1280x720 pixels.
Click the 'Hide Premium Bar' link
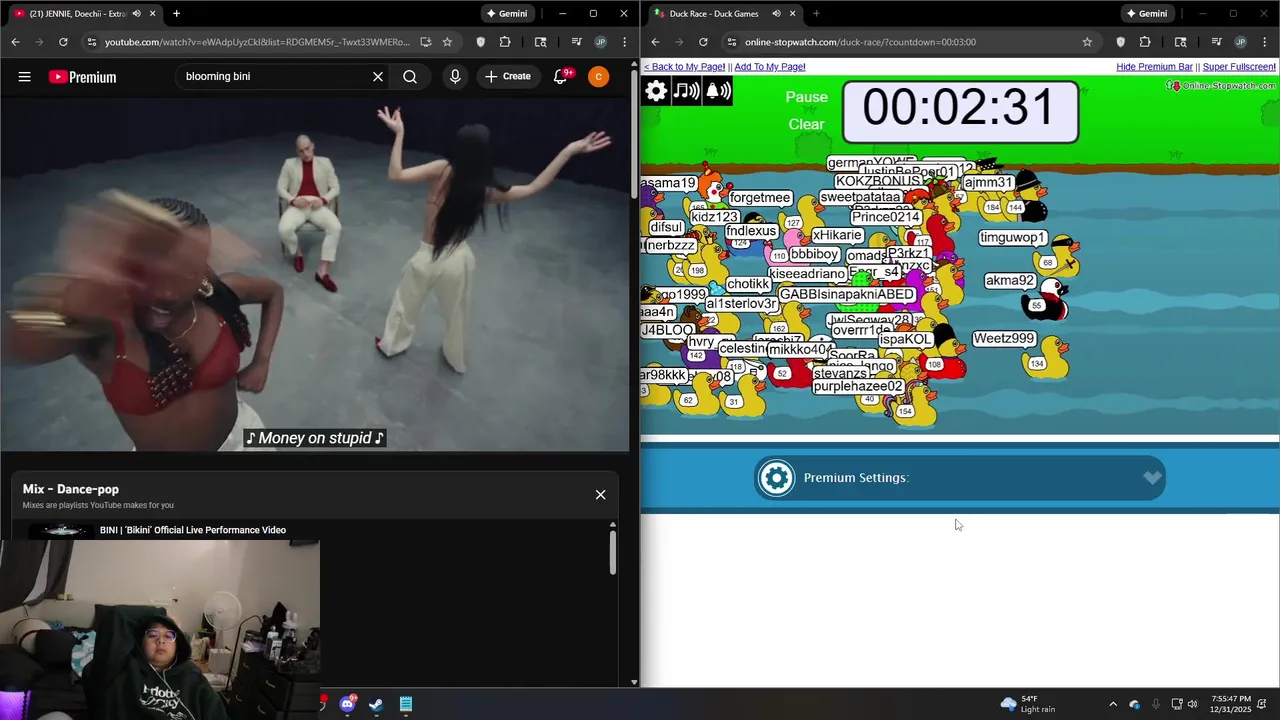click(x=1154, y=67)
